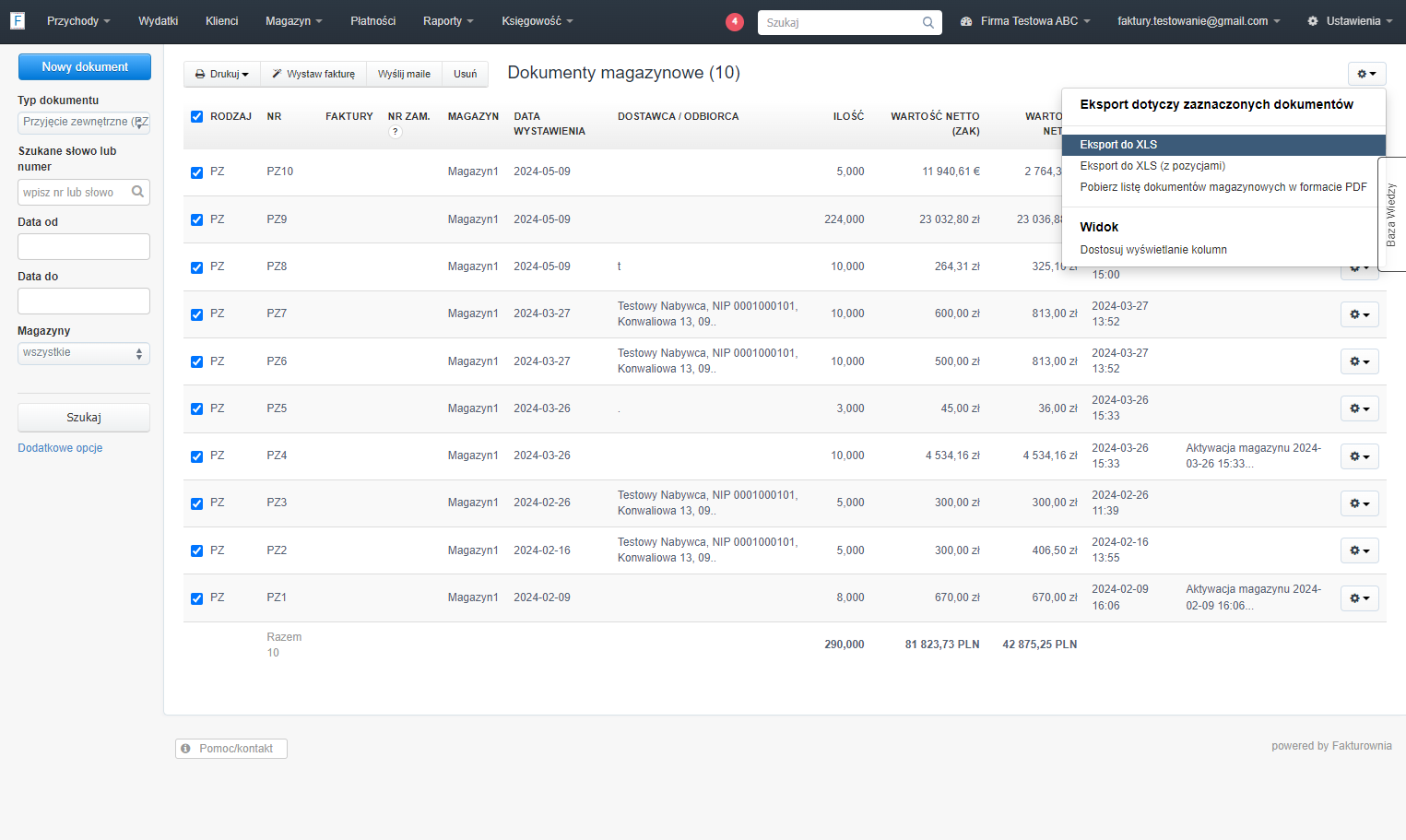This screenshot has height=840, width=1406.
Task: Click the NR ZAM. help question mark
Action: click(396, 132)
